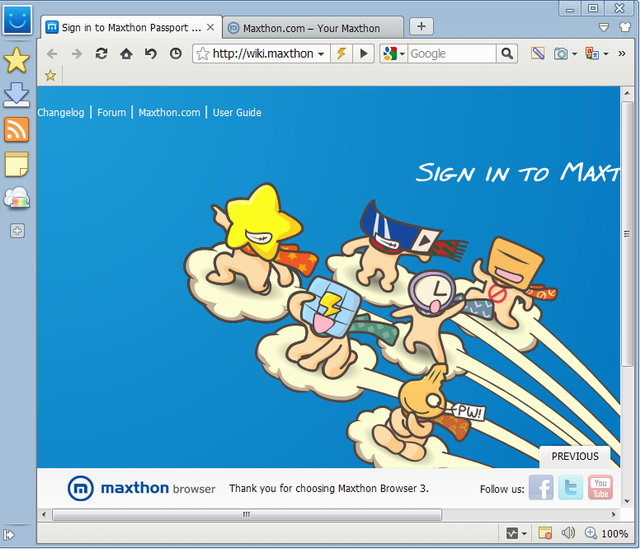Image resolution: width=640 pixels, height=549 pixels.
Task: Go to the Home page icon
Action: [x=126, y=53]
